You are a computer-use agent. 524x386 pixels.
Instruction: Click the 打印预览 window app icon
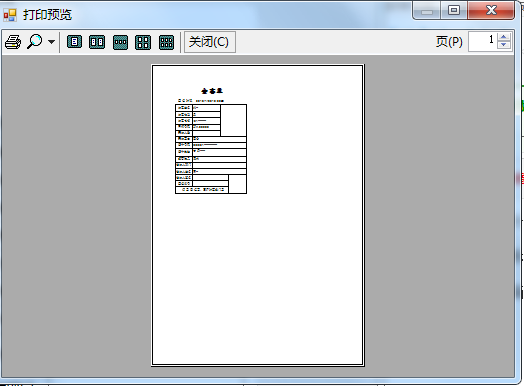(x=10, y=15)
